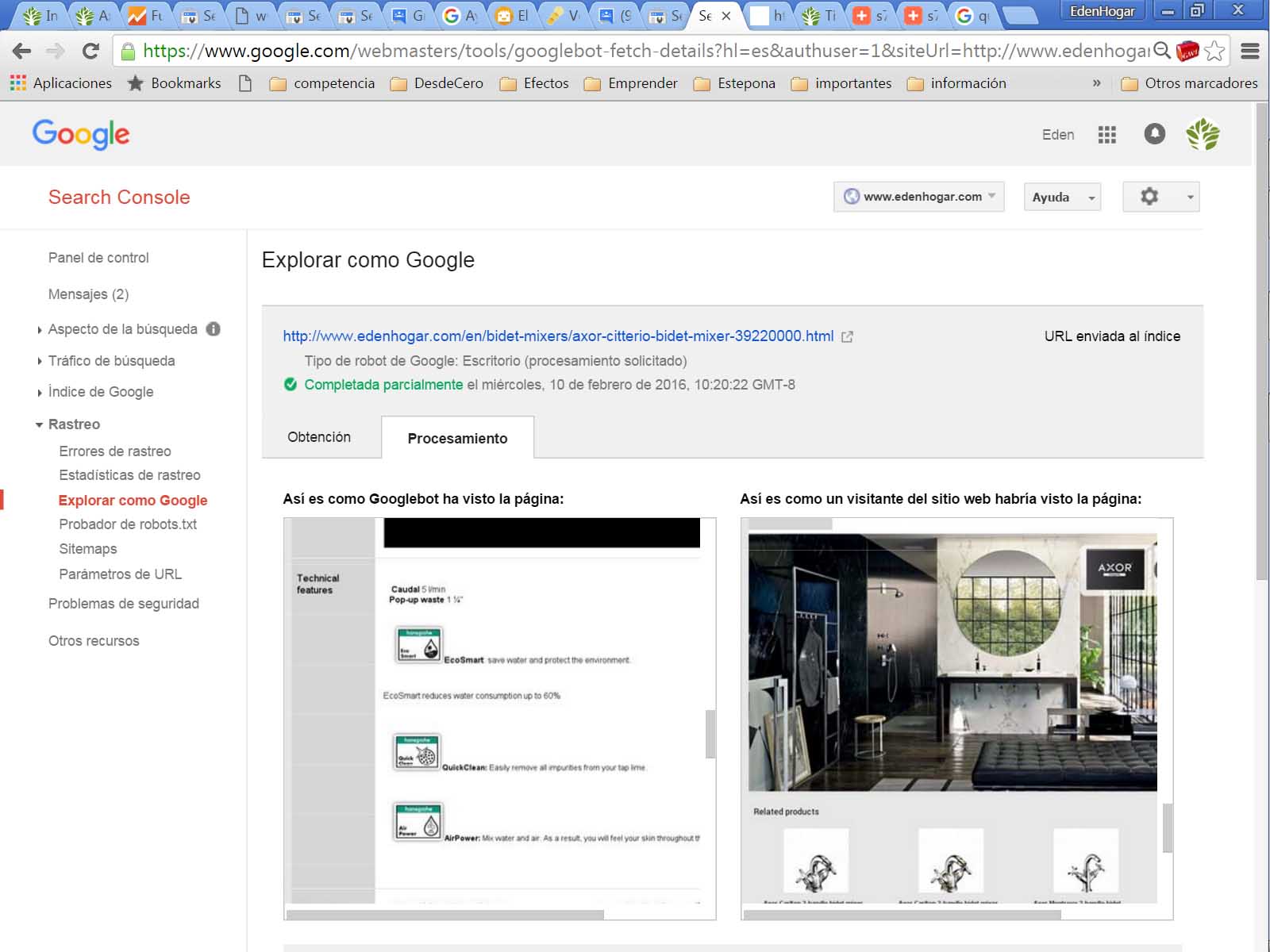Click the info icon beside Aspecto de la búsqueda
1270x952 pixels.
coord(214,329)
